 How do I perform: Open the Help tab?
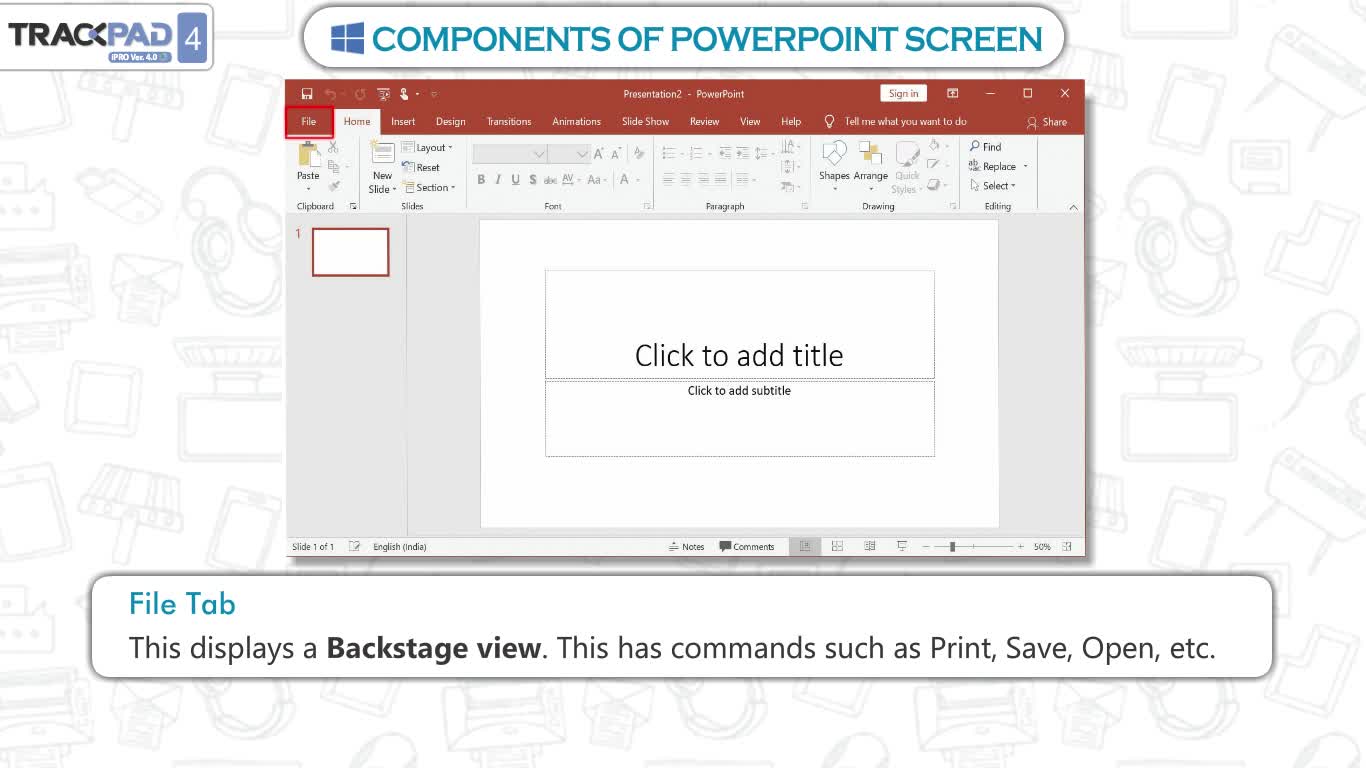[791, 122]
